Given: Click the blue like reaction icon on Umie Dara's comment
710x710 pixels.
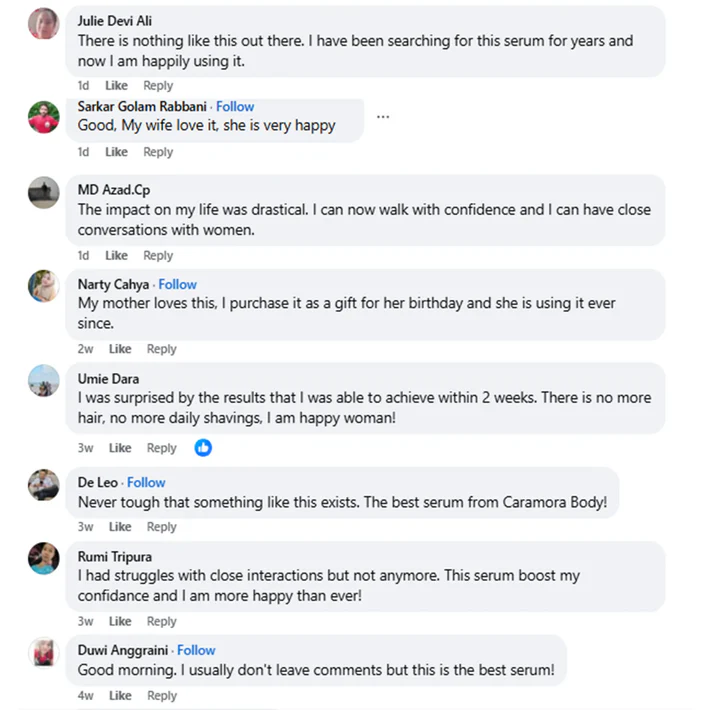Looking at the screenshot, I should [x=203, y=448].
